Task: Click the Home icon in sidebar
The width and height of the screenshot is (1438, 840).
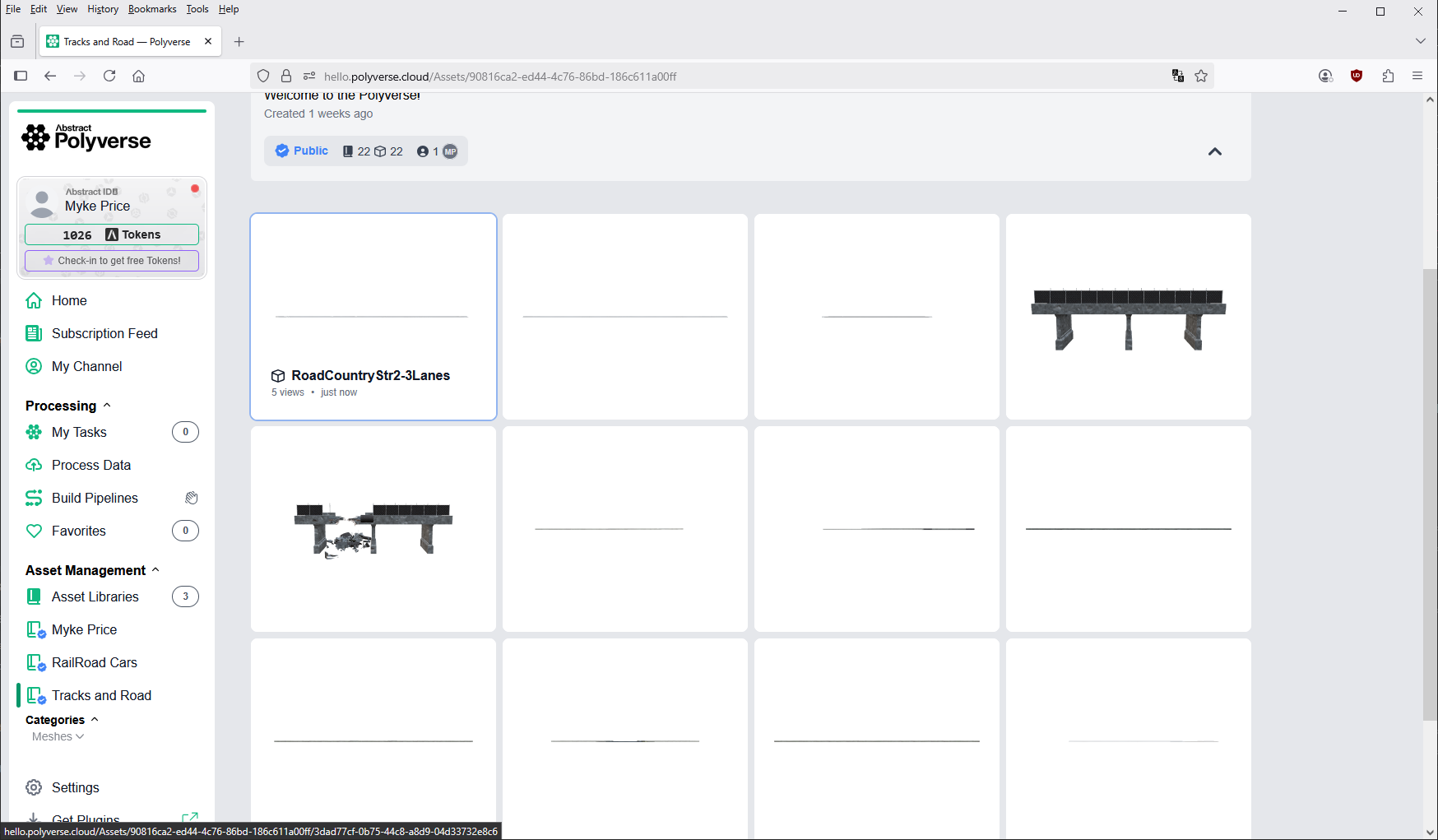Action: pyautogui.click(x=34, y=300)
